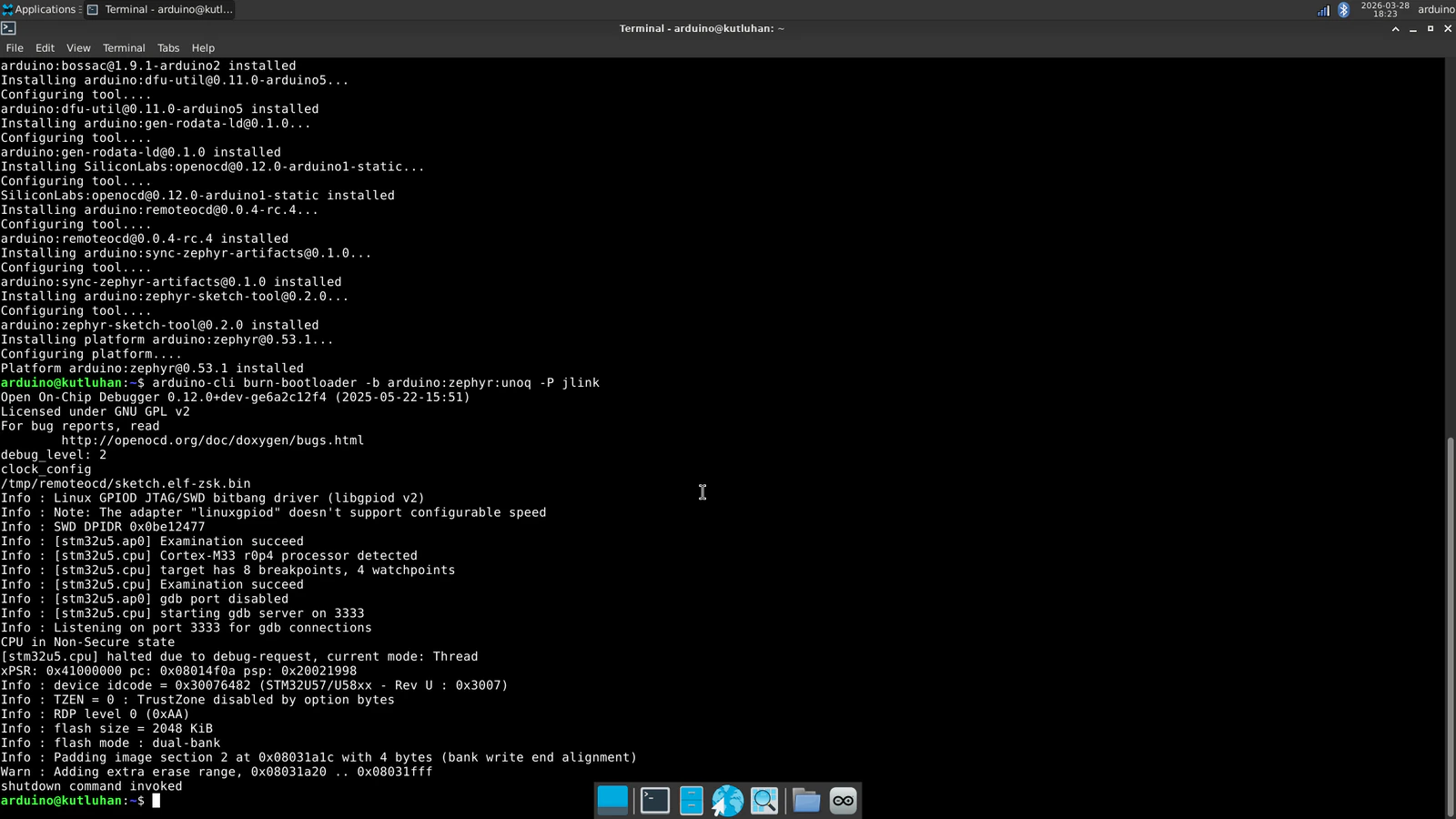Image resolution: width=1456 pixels, height=819 pixels.
Task: Click the "Cortex-M33 r0p4 processor detected" line
Action: click(209, 556)
